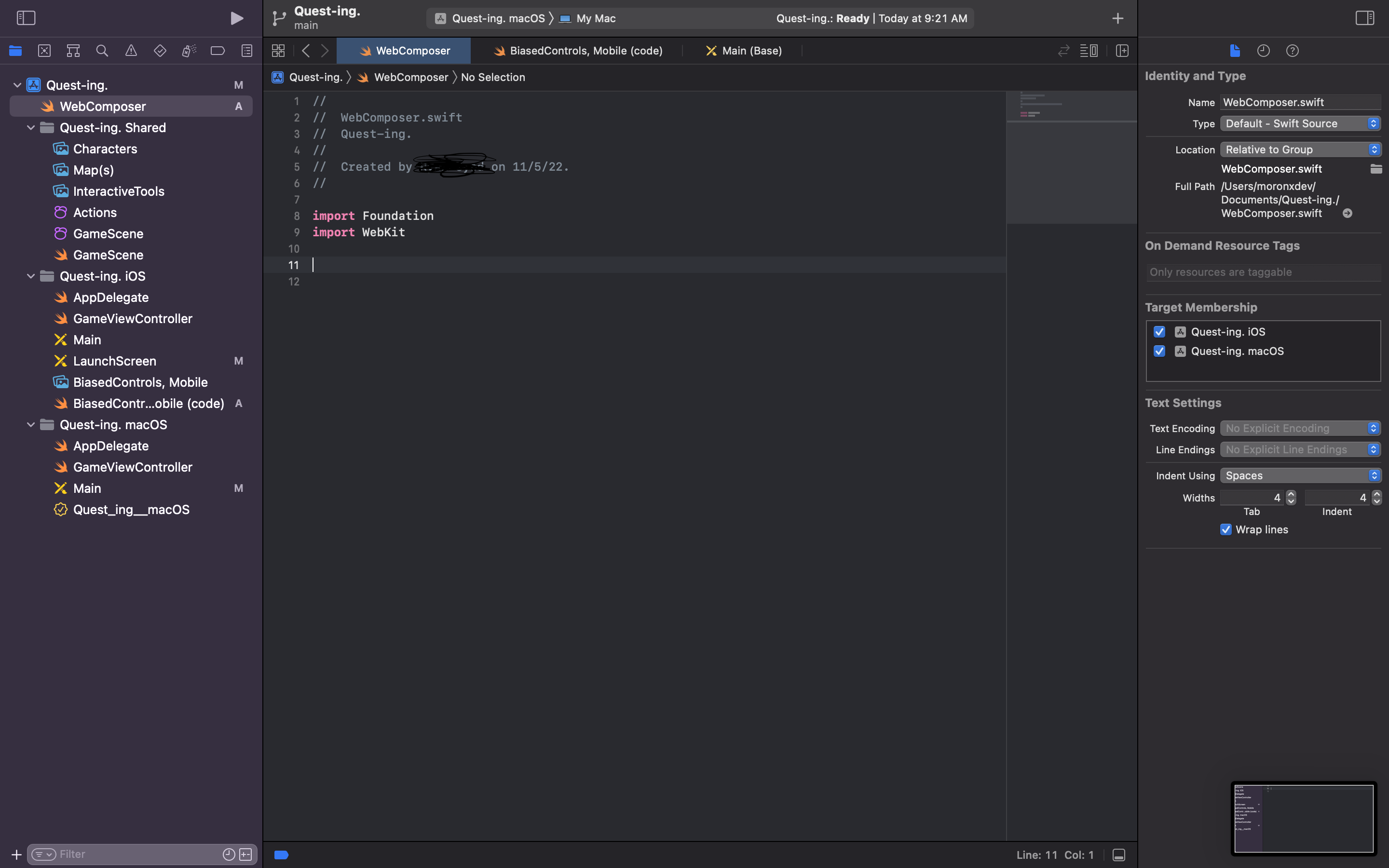The width and height of the screenshot is (1389, 868).
Task: Open the Breakpoint navigator
Action: coord(217,51)
